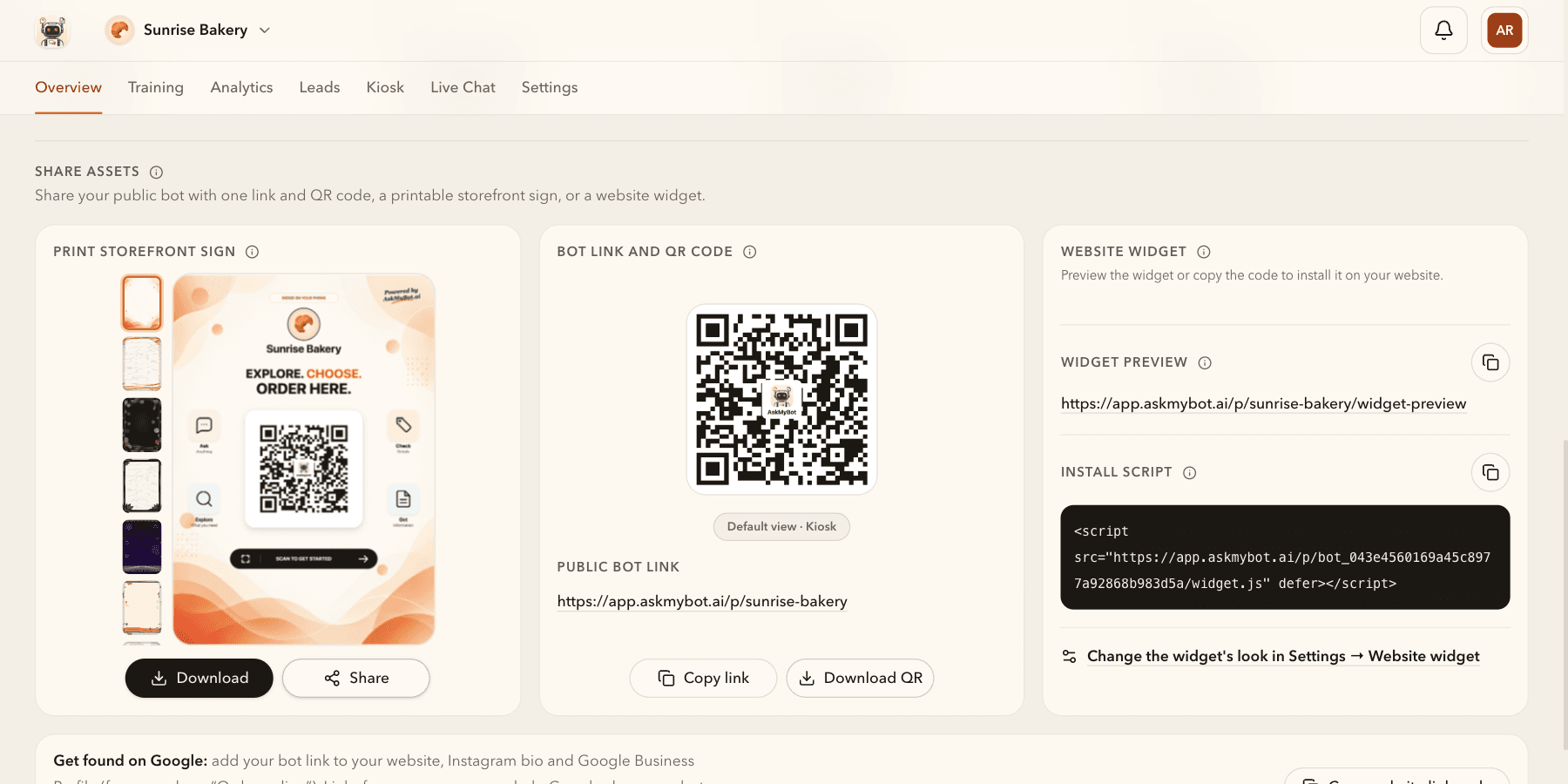1568x784 pixels.
Task: Share the storefront sign
Action: [x=355, y=678]
